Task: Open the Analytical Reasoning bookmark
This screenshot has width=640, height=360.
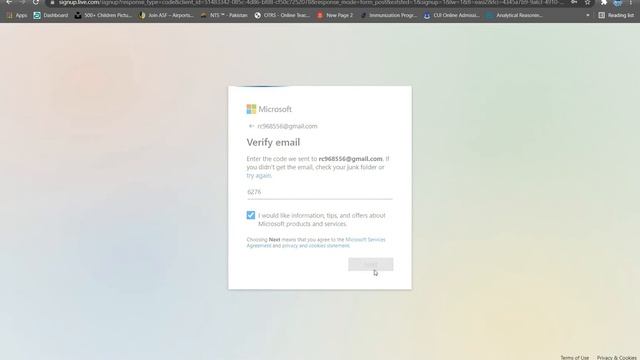Action: 515,15
